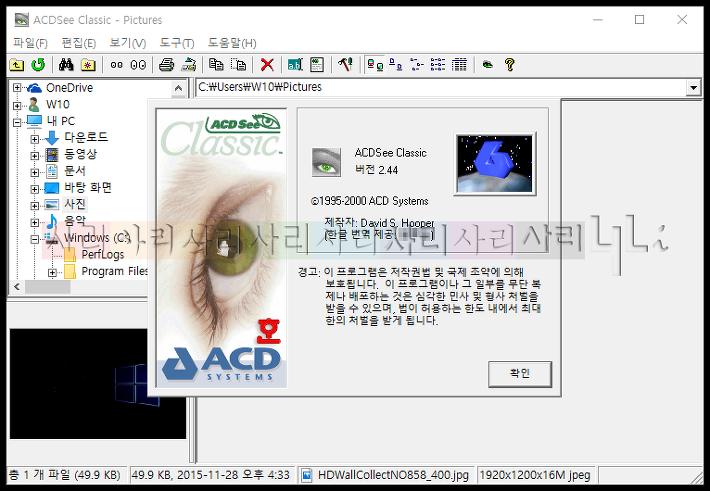Switch to thumbnails grid view icon
The height and width of the screenshot is (491, 710).
point(459,65)
